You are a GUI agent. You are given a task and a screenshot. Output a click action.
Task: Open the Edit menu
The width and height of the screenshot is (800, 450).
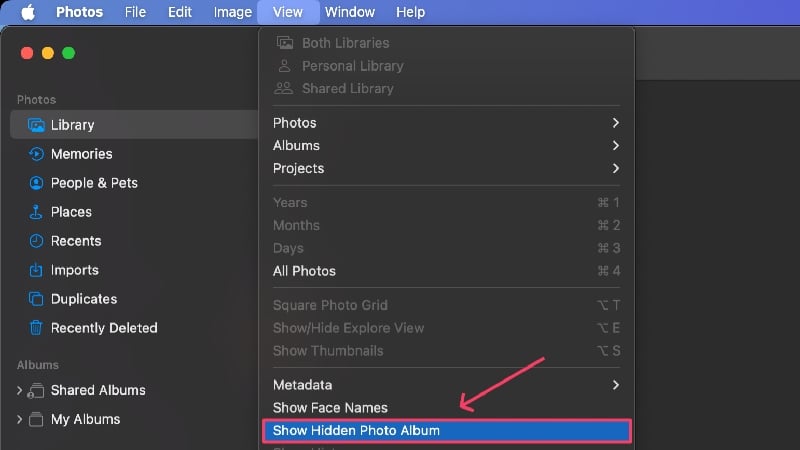click(180, 12)
